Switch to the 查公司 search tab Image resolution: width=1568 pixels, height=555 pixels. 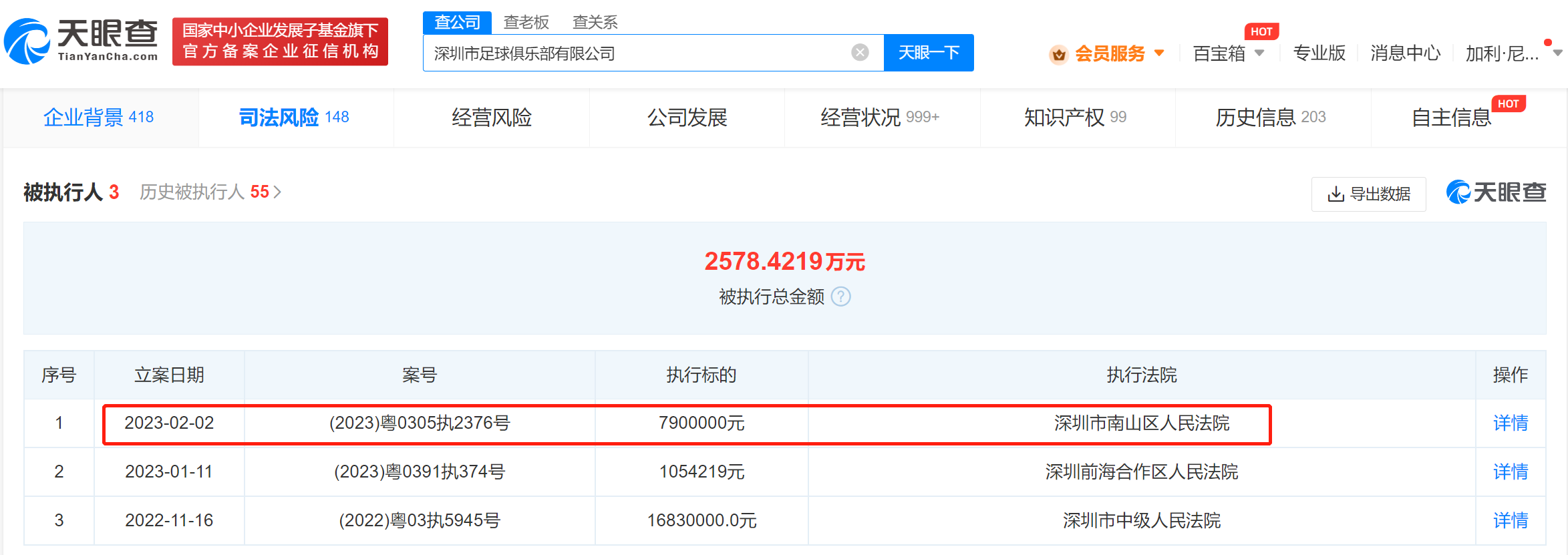point(457,22)
